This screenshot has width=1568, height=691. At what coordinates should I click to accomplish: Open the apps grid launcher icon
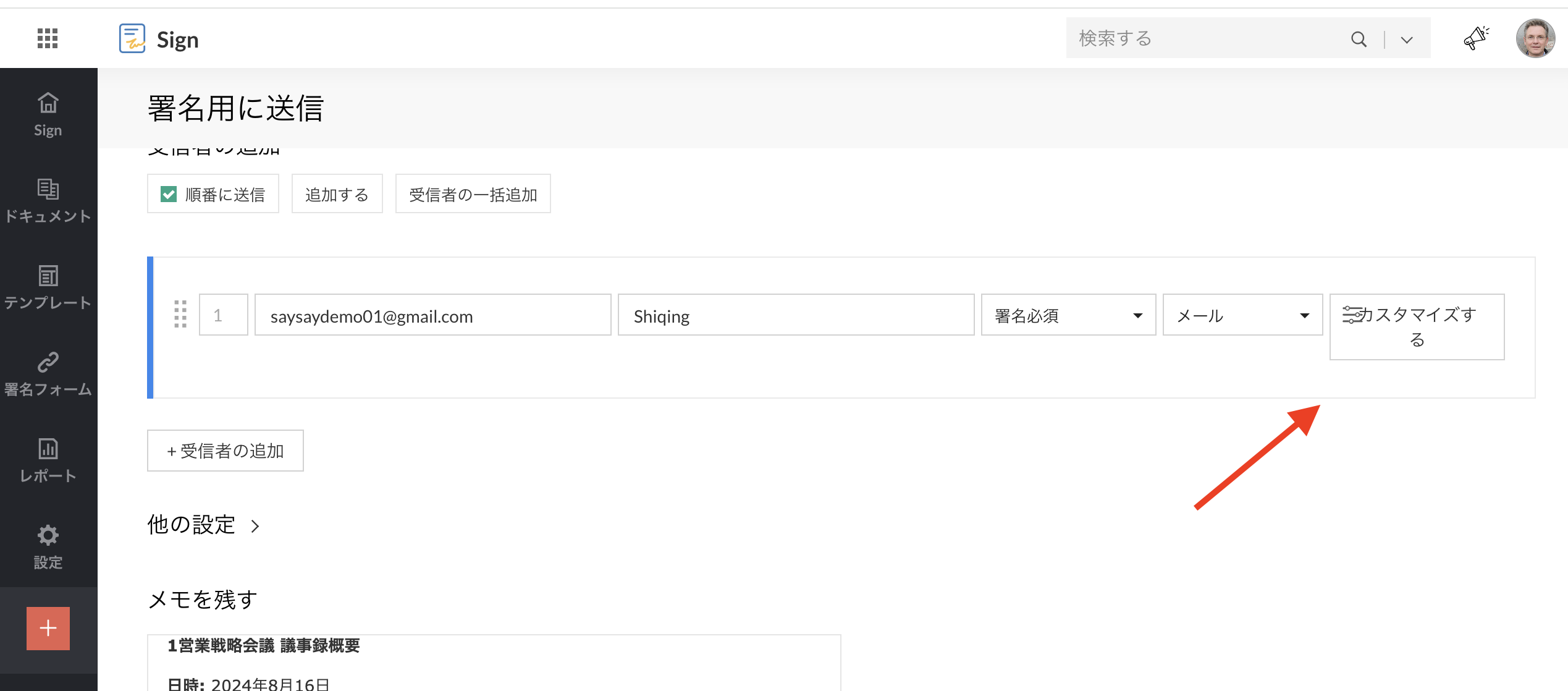click(48, 38)
